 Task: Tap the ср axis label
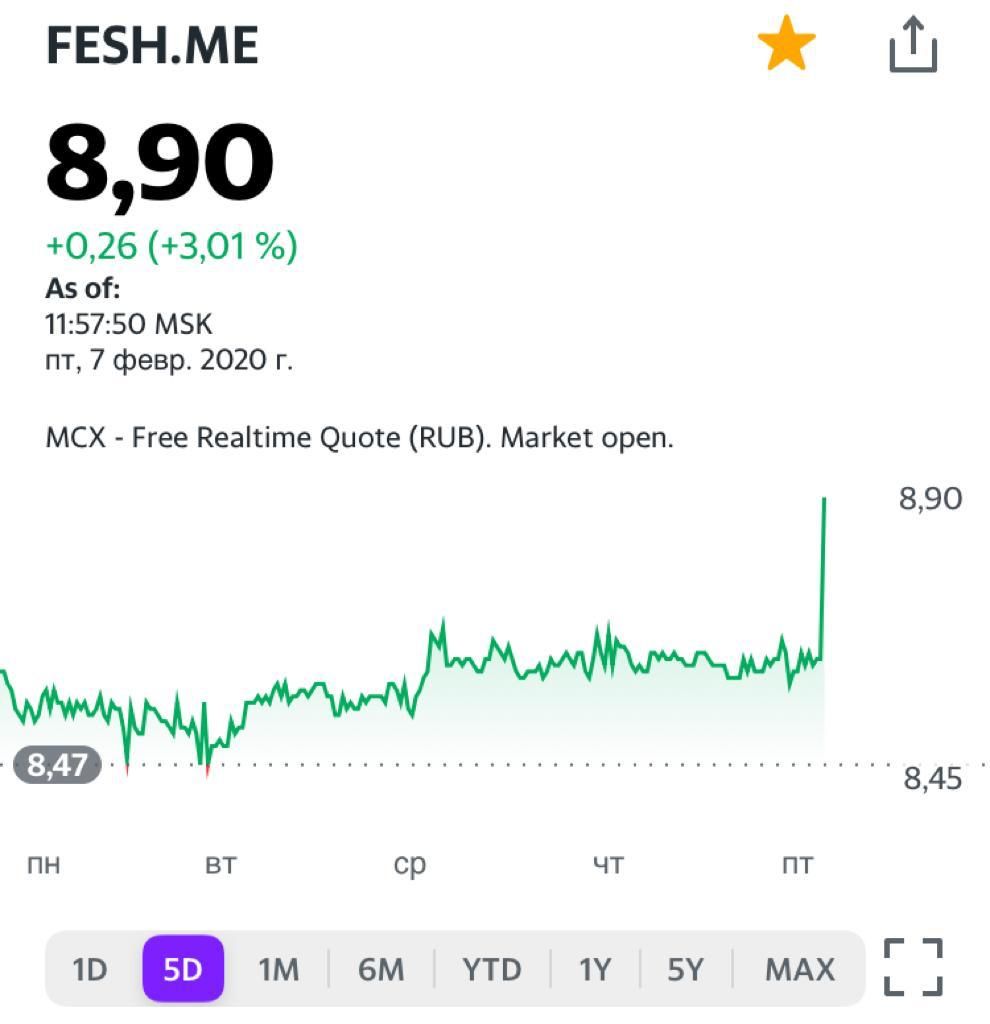tap(409, 866)
